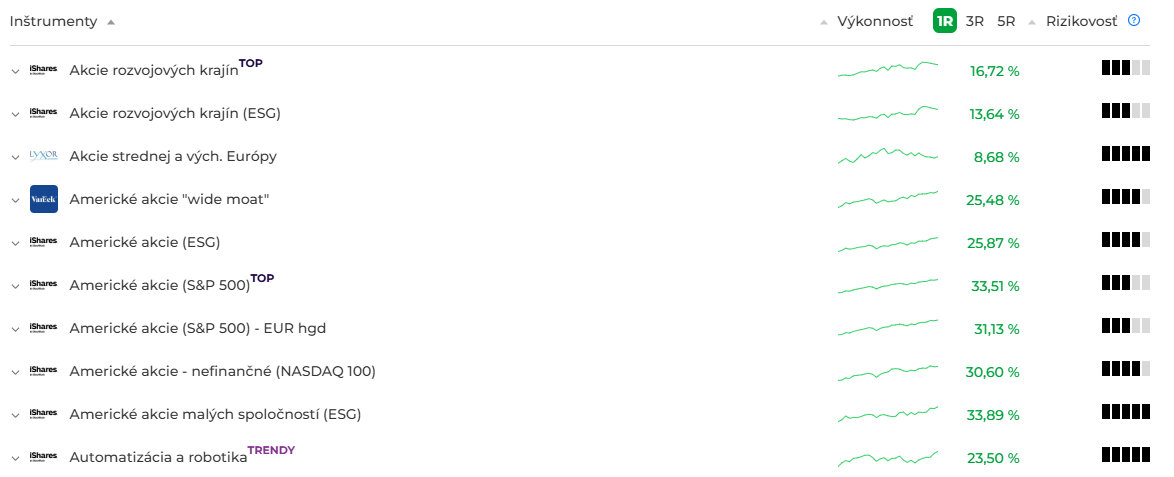
Task: Expand Americké akcie malých spoločností (ESG) row
Action: click(x=15, y=415)
